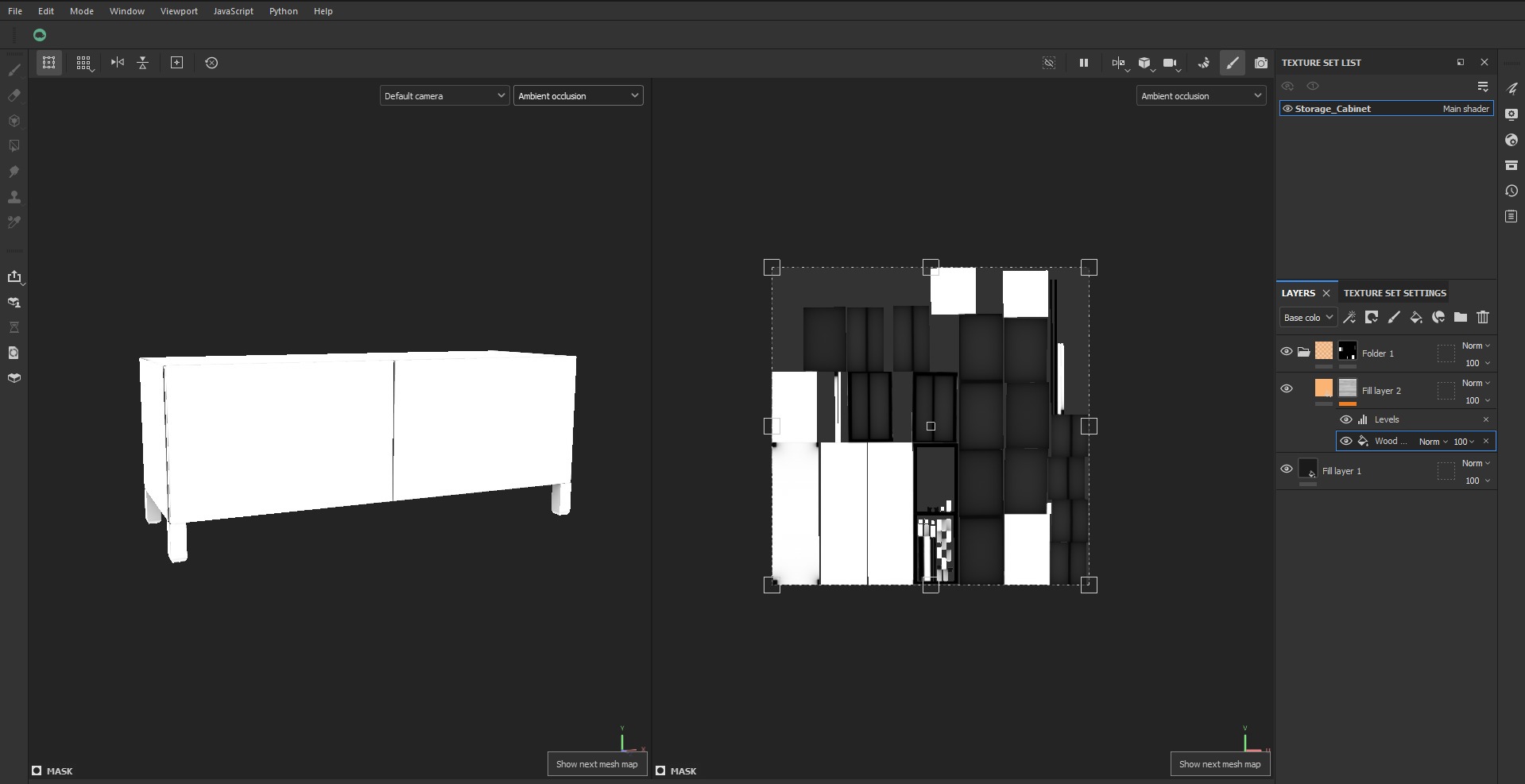Add an effect with the magic wand icon
Viewport: 1525px width, 784px height.
pos(1349,318)
